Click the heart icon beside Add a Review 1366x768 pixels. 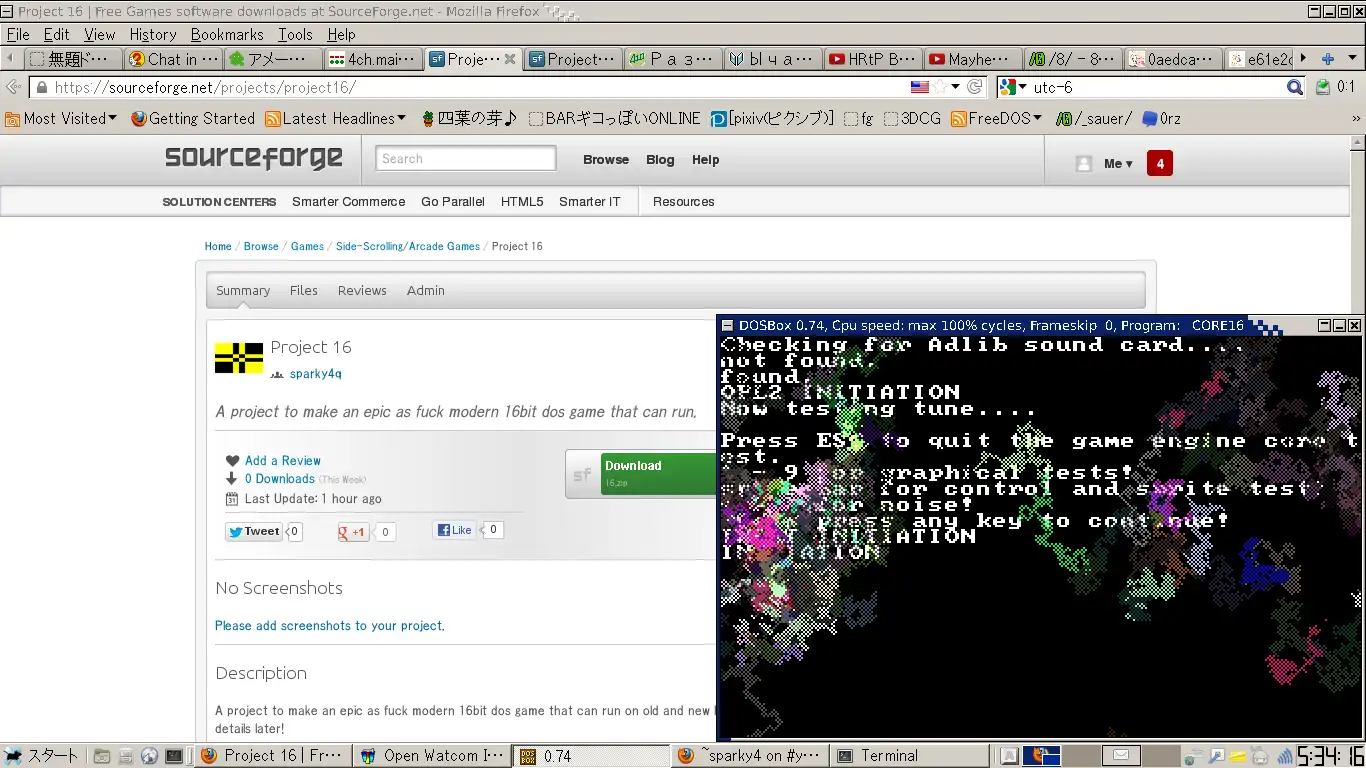(232, 461)
